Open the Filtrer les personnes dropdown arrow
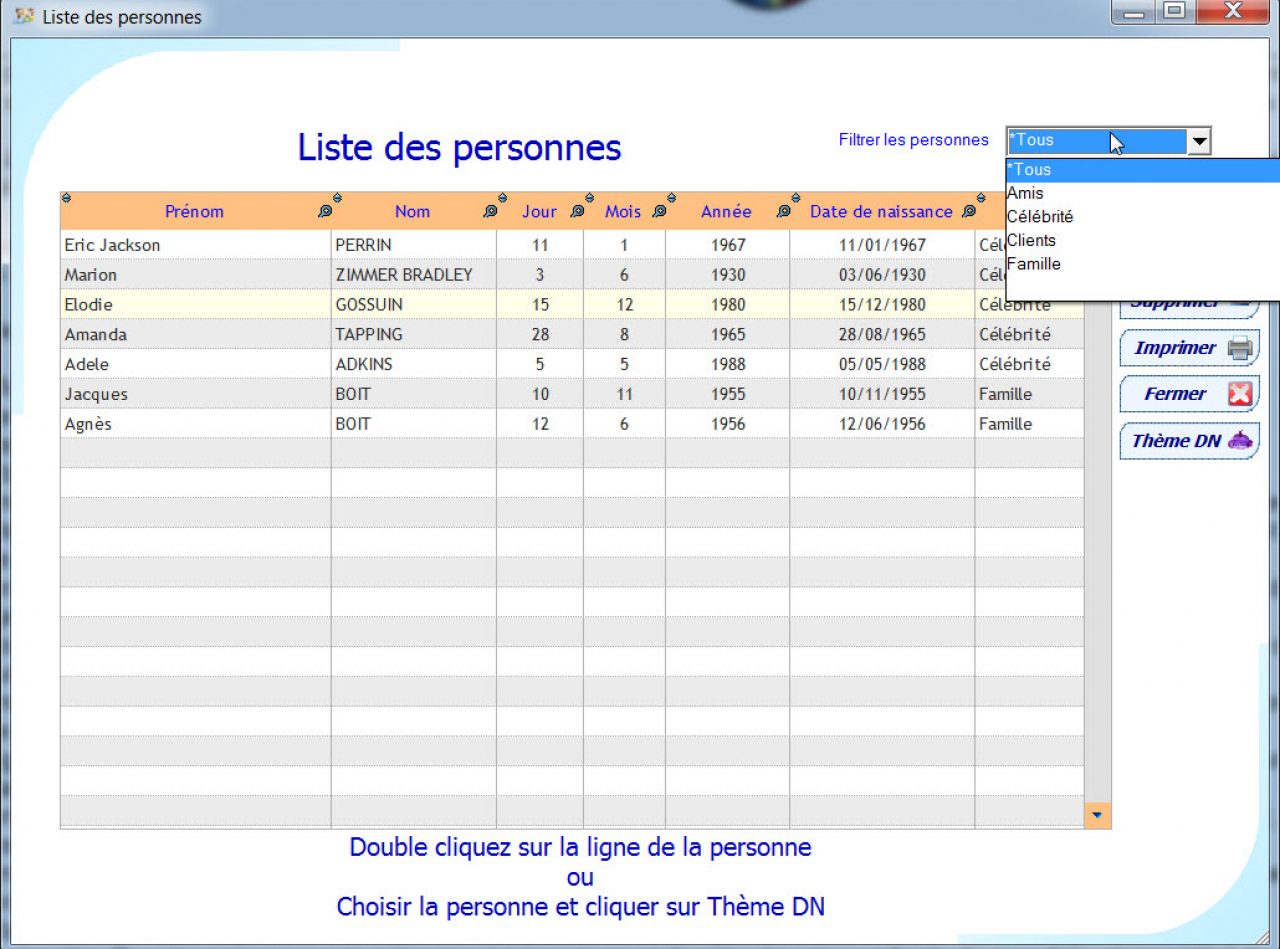1280x949 pixels. pos(1199,140)
